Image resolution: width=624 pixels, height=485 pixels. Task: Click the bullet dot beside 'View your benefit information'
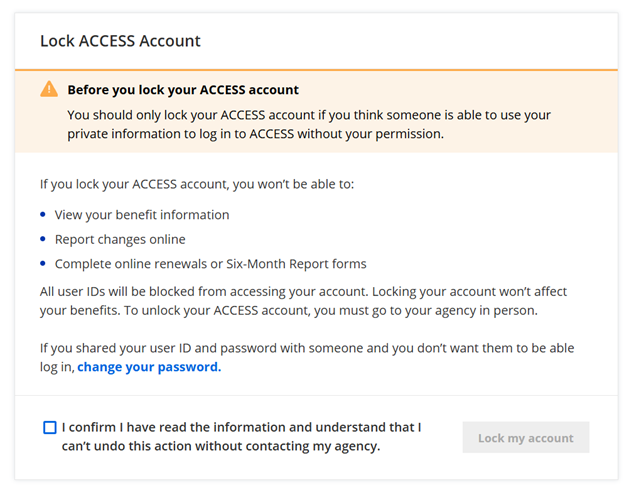(x=43, y=215)
